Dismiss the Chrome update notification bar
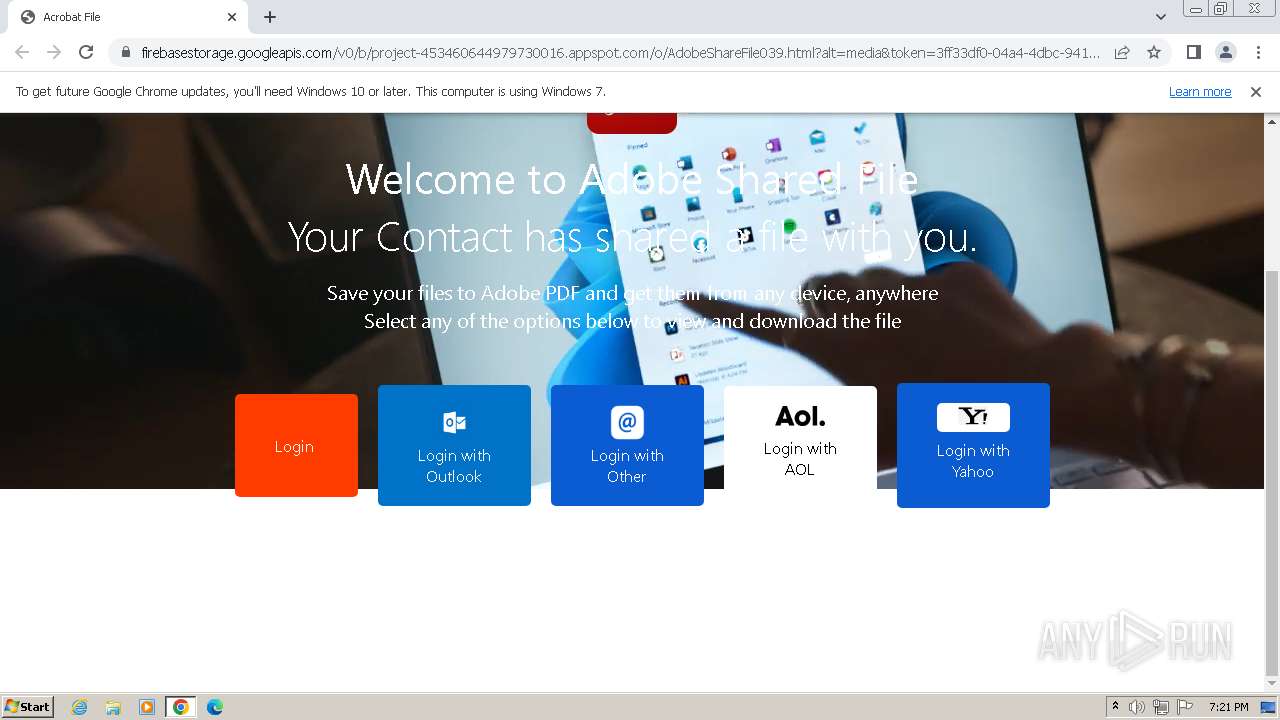Image resolution: width=1280 pixels, height=720 pixels. [1256, 92]
